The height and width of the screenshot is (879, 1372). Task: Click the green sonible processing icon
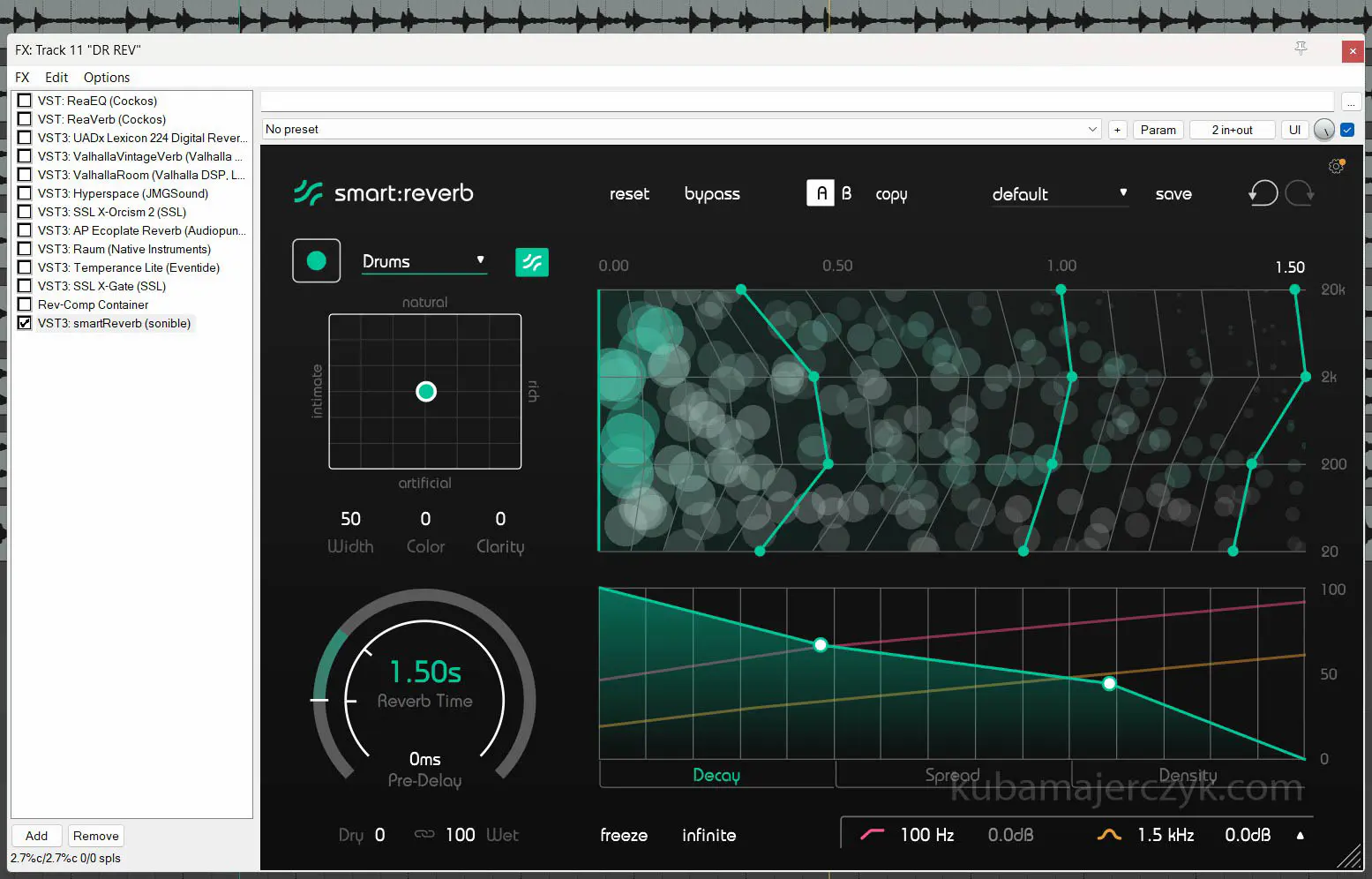coord(531,262)
